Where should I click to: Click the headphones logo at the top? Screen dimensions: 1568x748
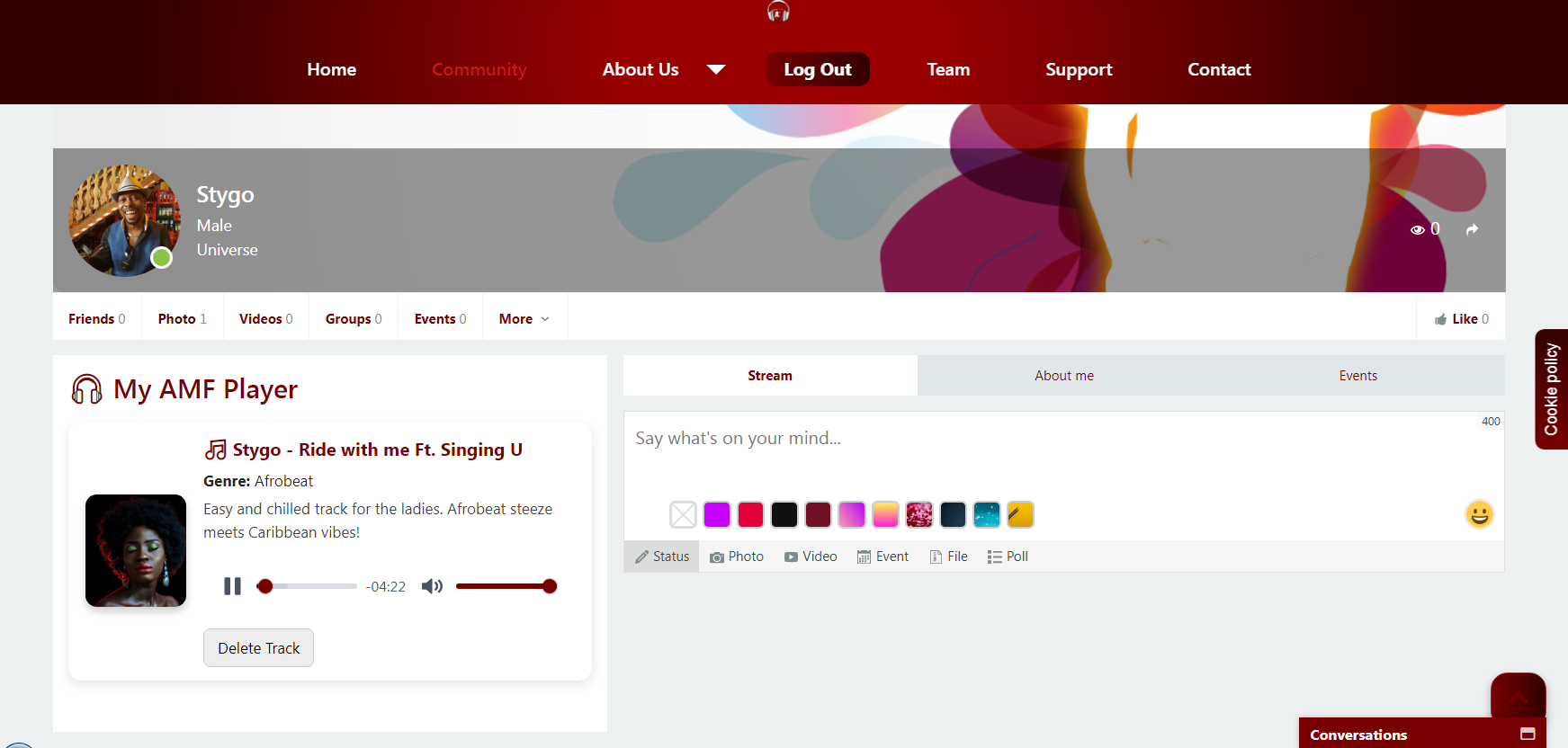[778, 11]
